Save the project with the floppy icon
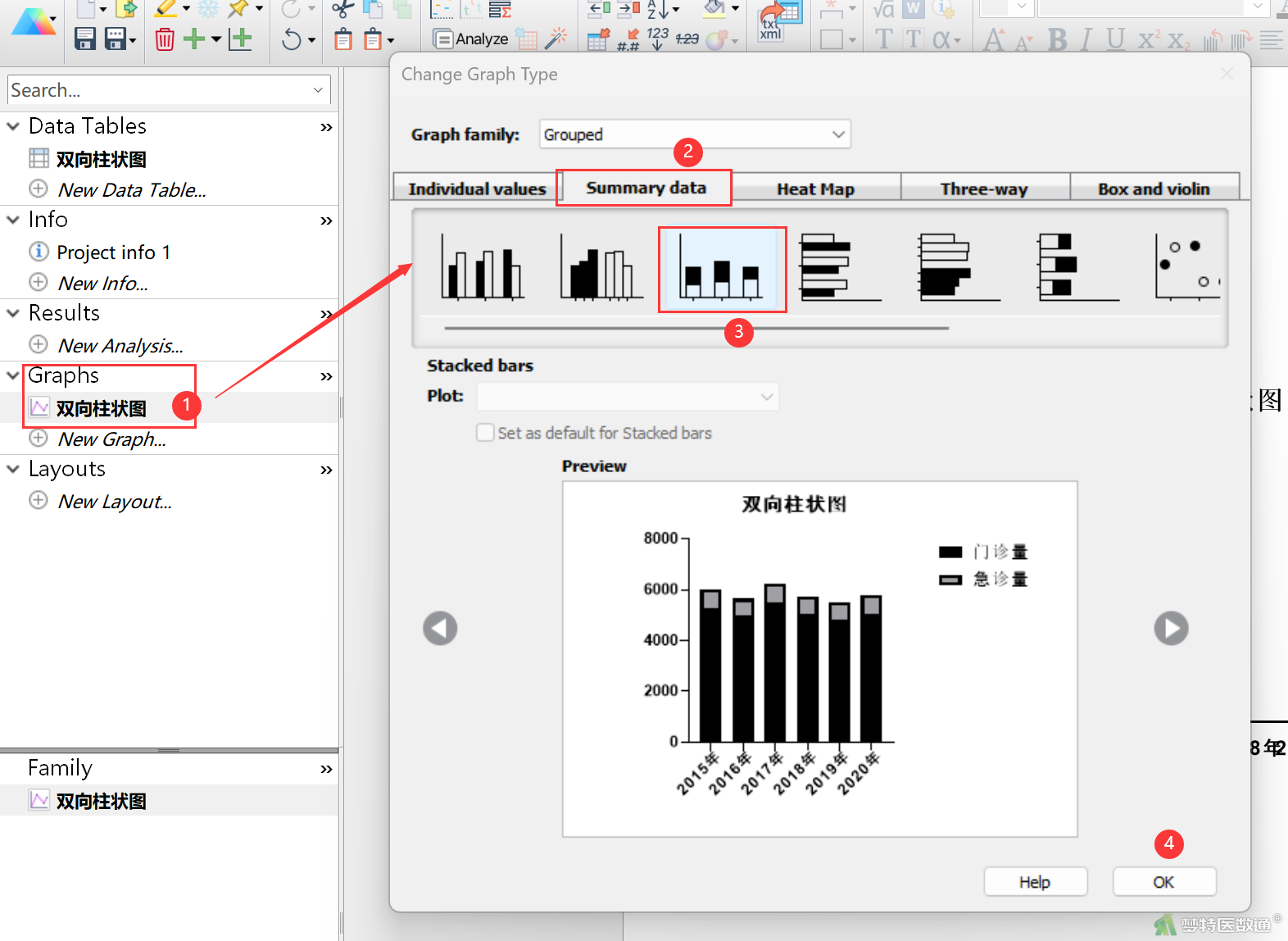 [85, 39]
